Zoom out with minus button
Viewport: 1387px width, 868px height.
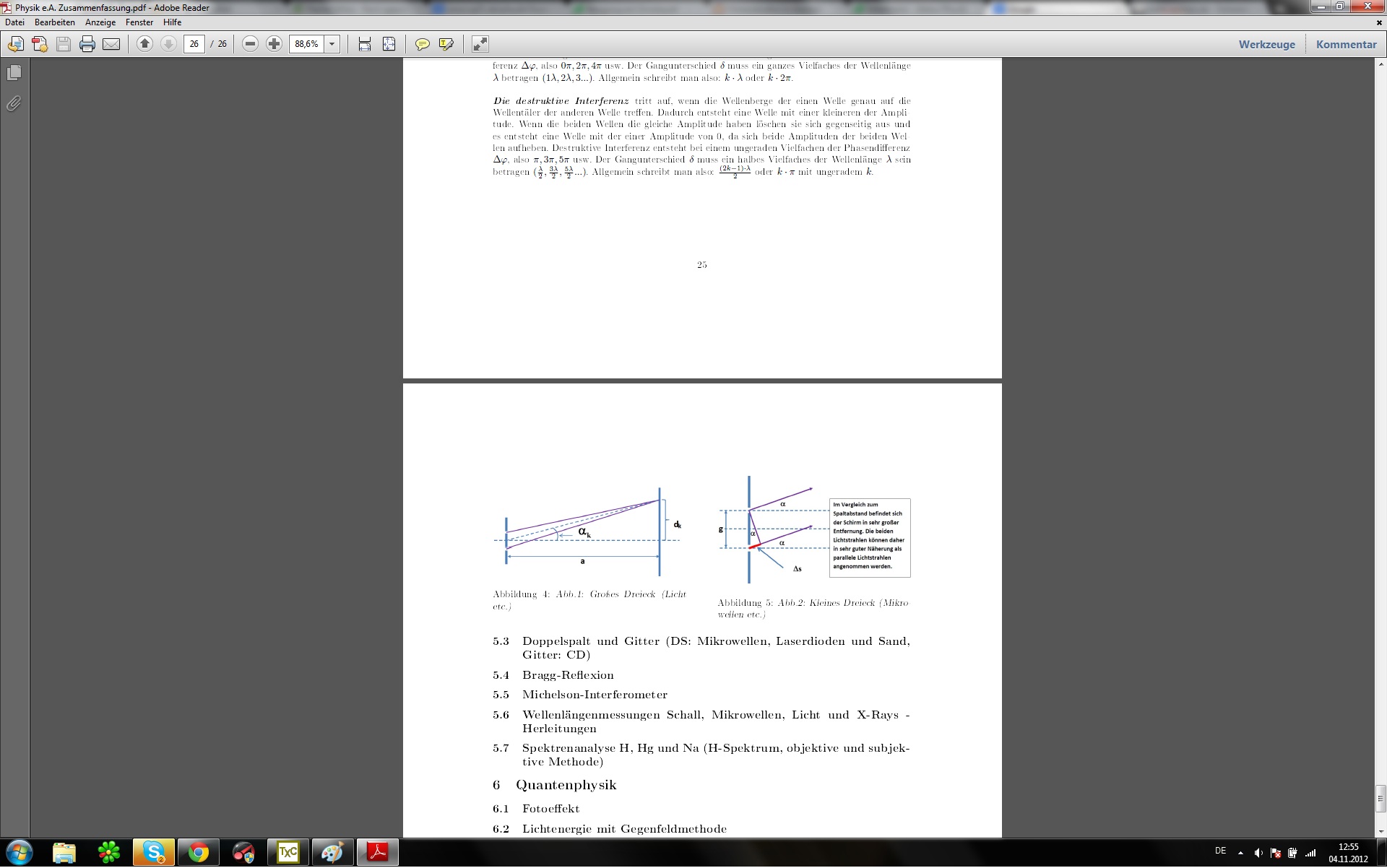[250, 44]
